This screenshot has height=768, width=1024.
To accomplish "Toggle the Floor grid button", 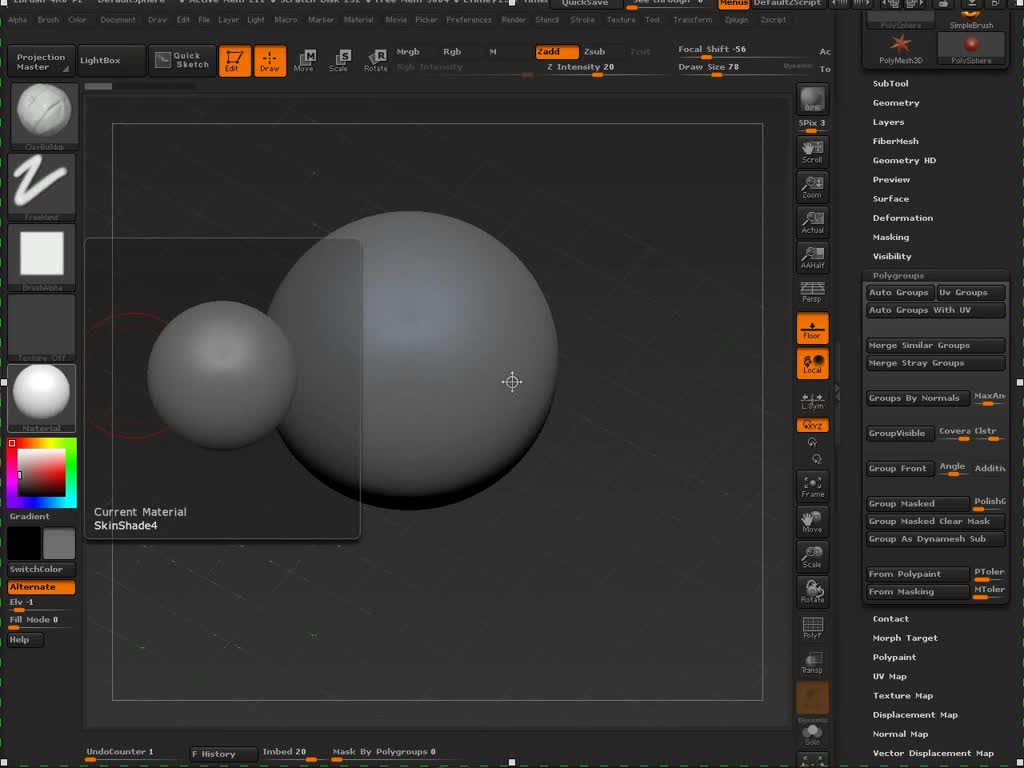I will 812,328.
